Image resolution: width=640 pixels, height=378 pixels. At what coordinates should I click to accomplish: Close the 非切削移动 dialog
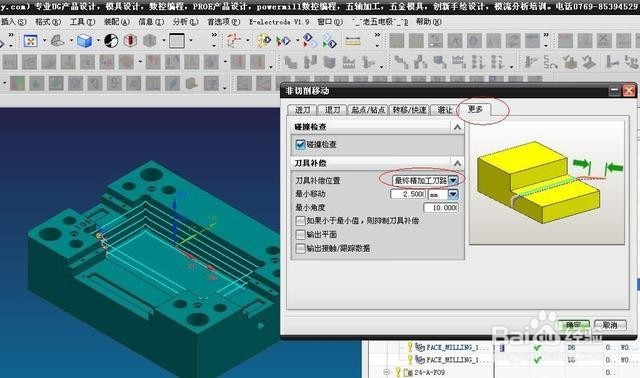click(x=629, y=91)
